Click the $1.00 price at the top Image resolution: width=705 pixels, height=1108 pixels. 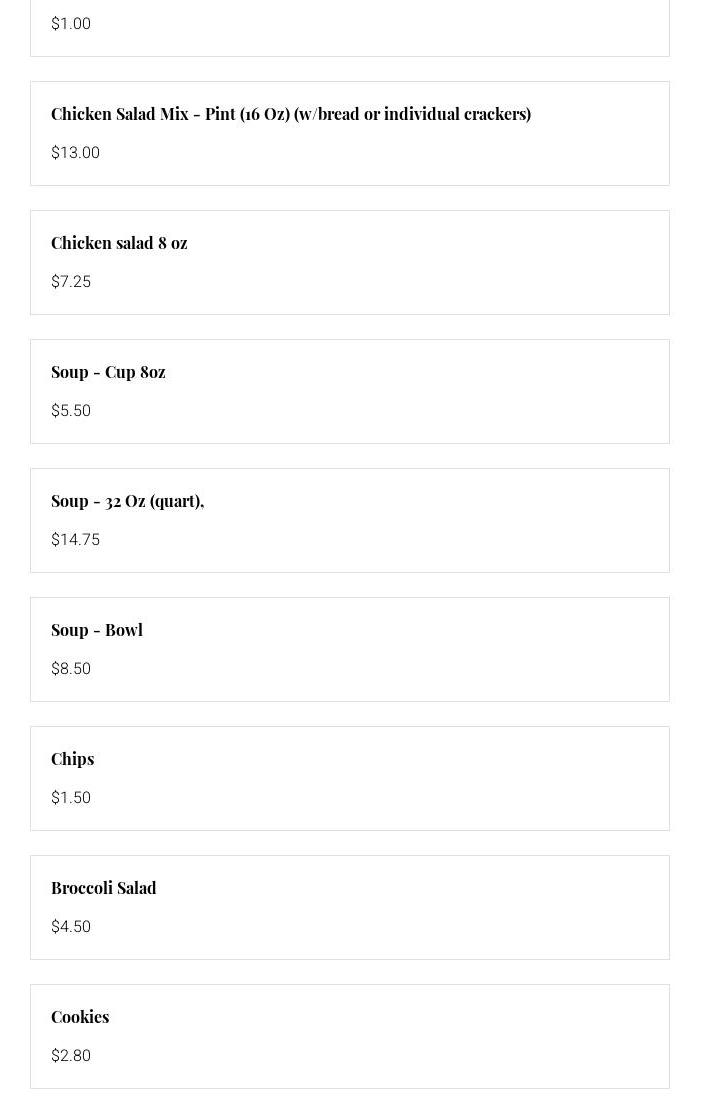[71, 24]
